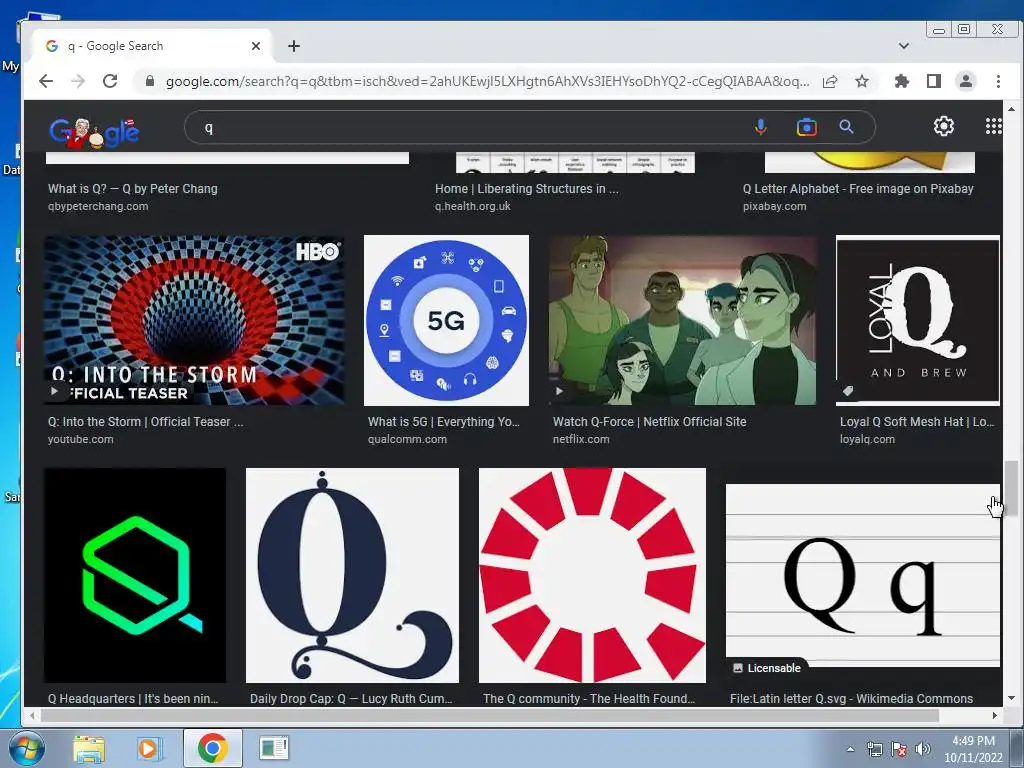Share this page using the share icon
The width and height of the screenshot is (1024, 768).
(830, 82)
